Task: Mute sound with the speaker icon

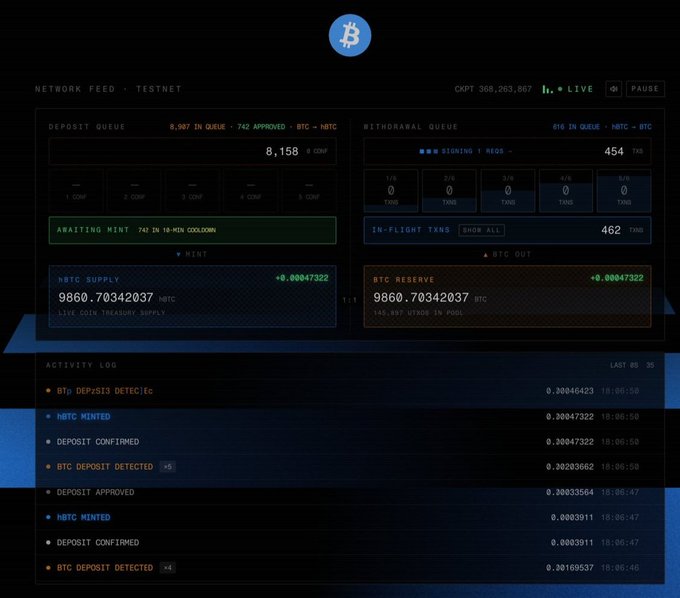Action: 614,89
